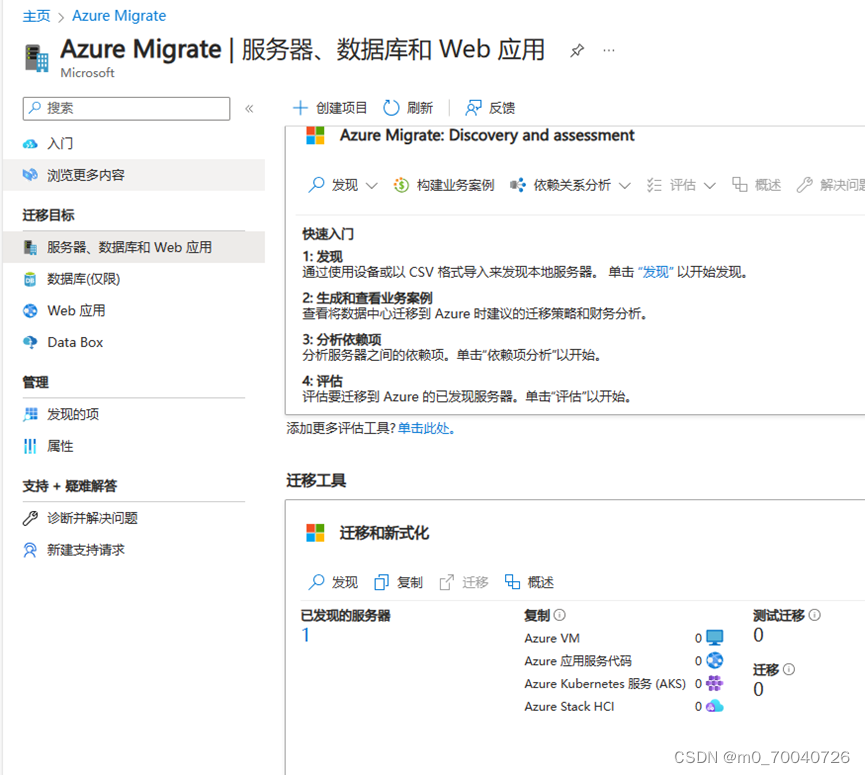The width and height of the screenshot is (865, 775).
Task: Click the 复制 info circle icon
Action: coord(560,615)
